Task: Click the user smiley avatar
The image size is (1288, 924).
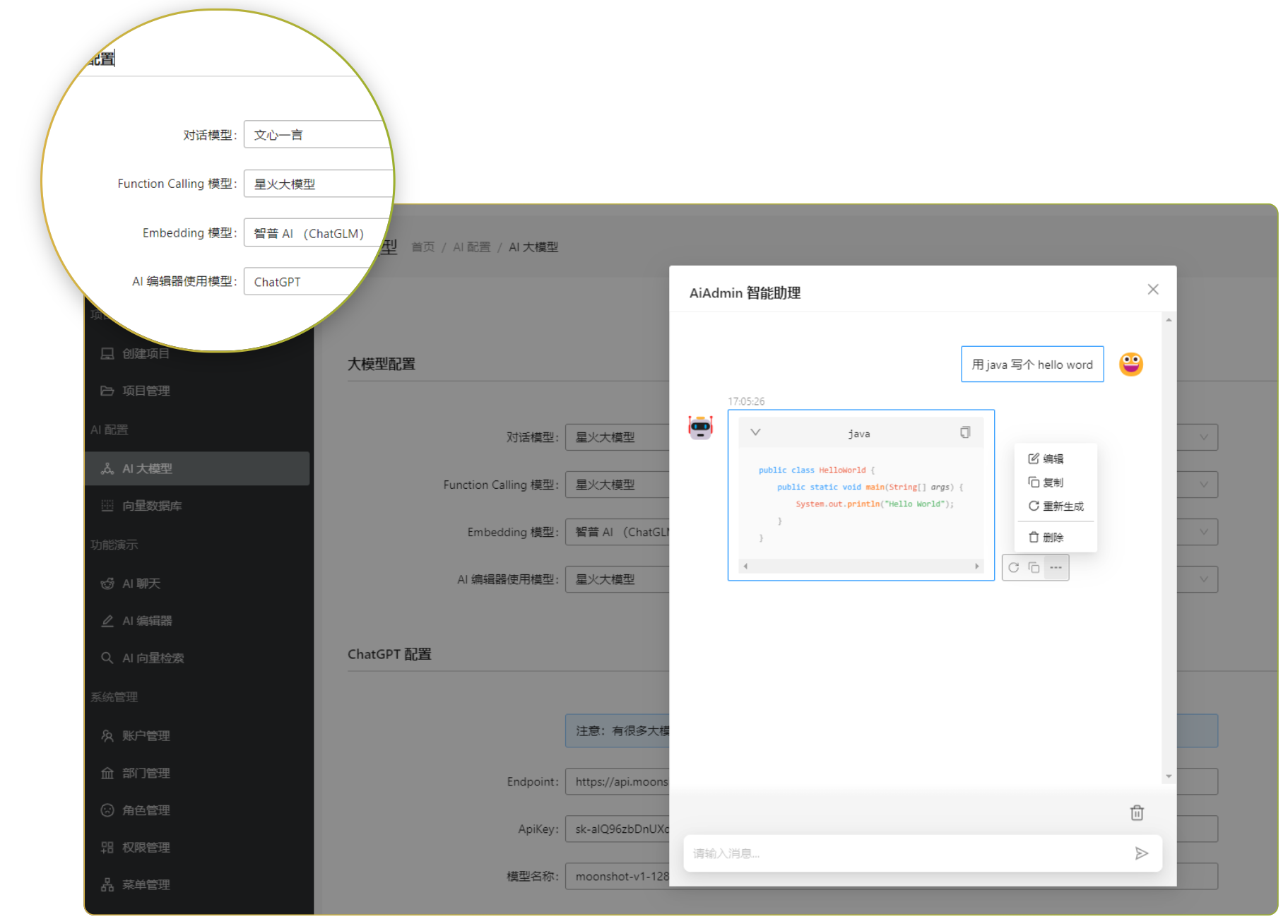Action: (1131, 364)
